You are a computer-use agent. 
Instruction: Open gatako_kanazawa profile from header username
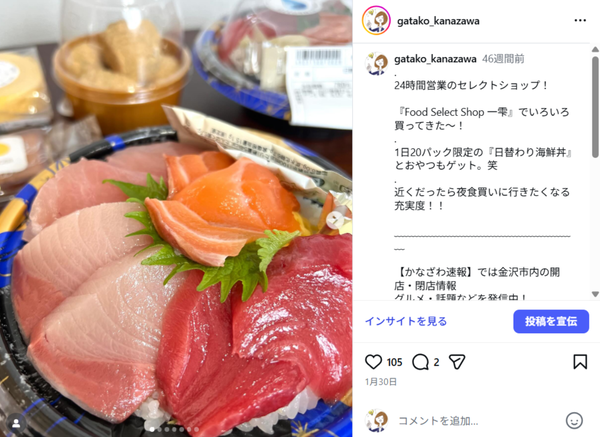pyautogui.click(x=438, y=21)
